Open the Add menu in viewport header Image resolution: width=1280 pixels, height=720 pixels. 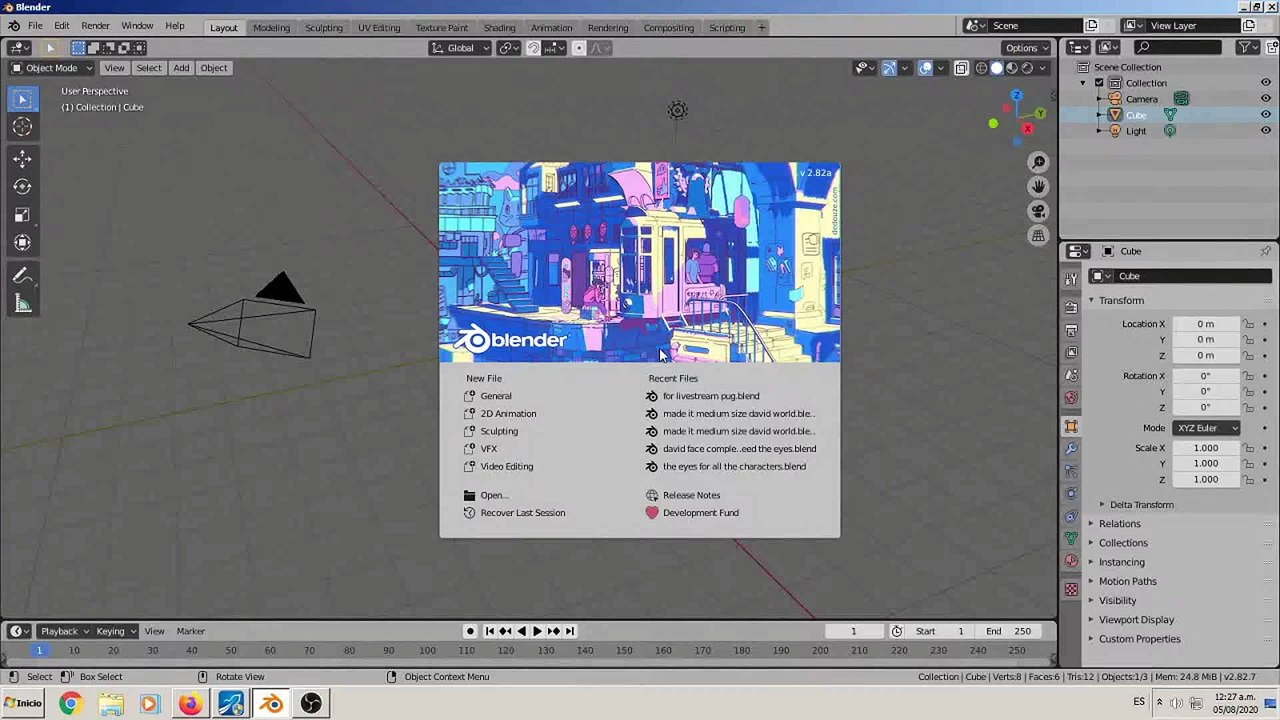[x=181, y=68]
